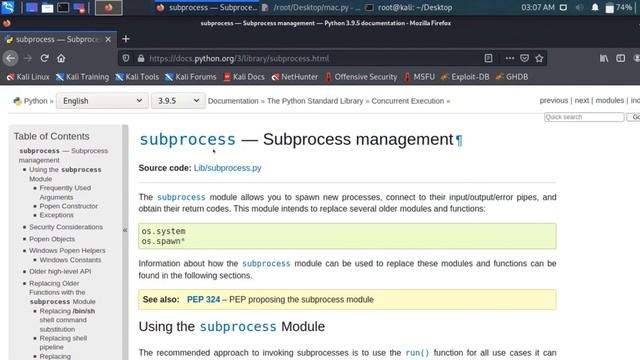Viewport: 640px width, 360px height.
Task: Open the 3.9.5 version dropdown
Action: [177, 101]
